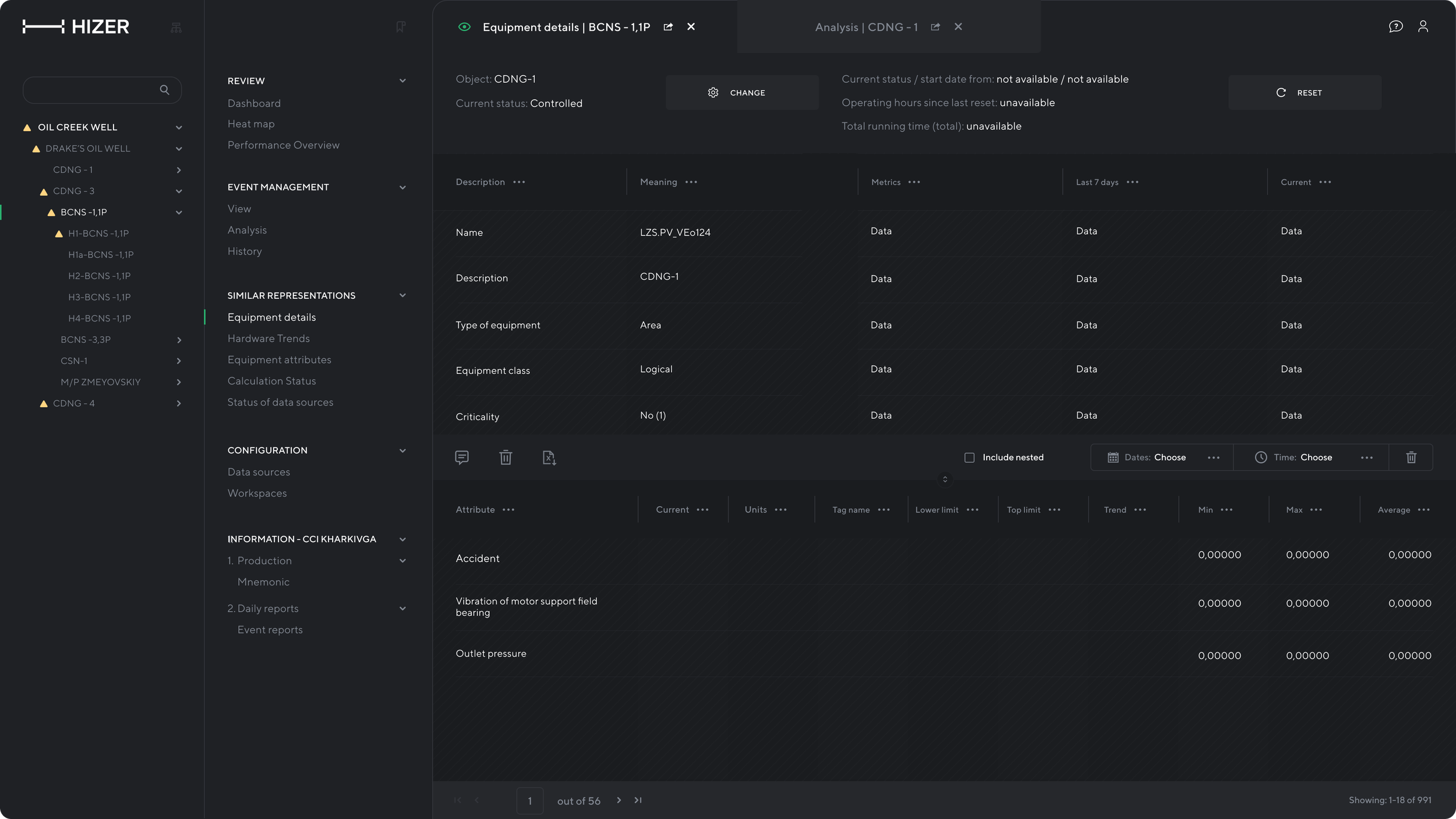This screenshot has height=819, width=1456.
Task: Toggle the eye icon on Equipment details tab
Action: point(464,27)
